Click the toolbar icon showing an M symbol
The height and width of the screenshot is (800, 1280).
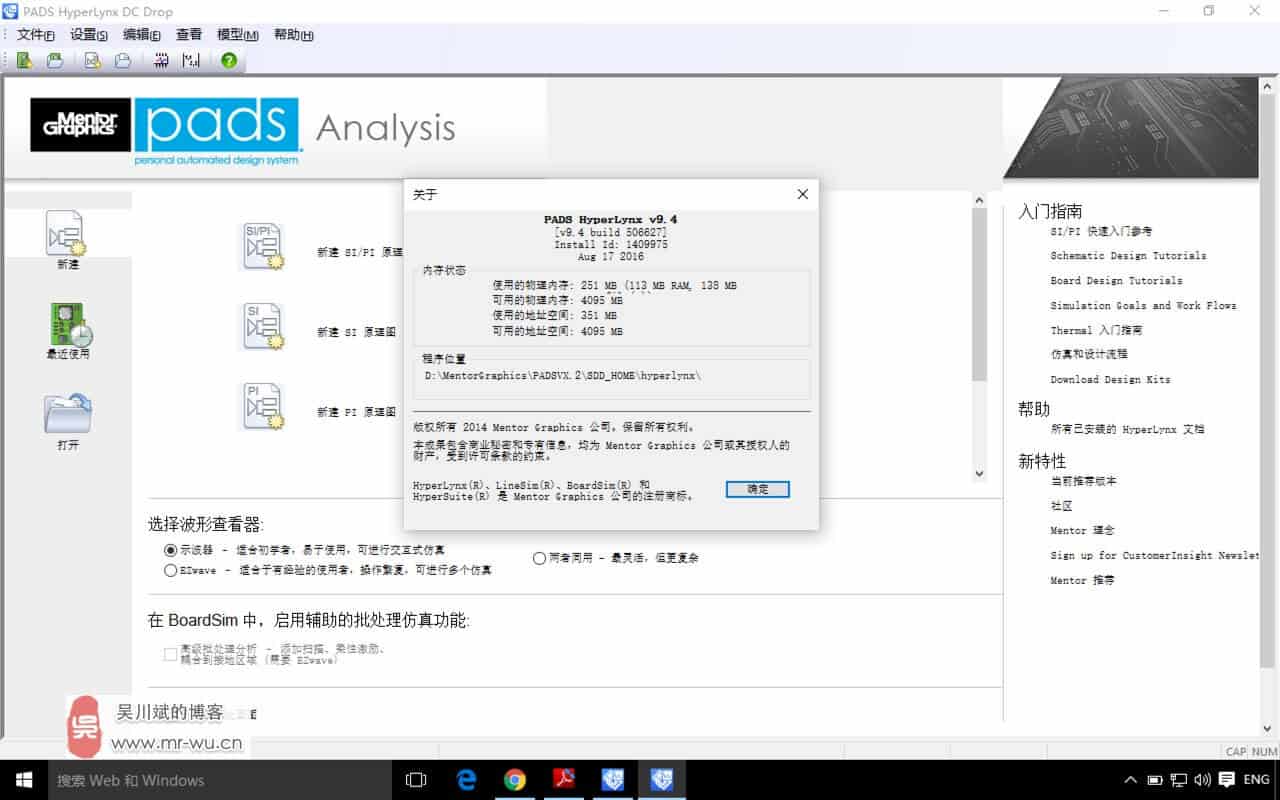[191, 60]
